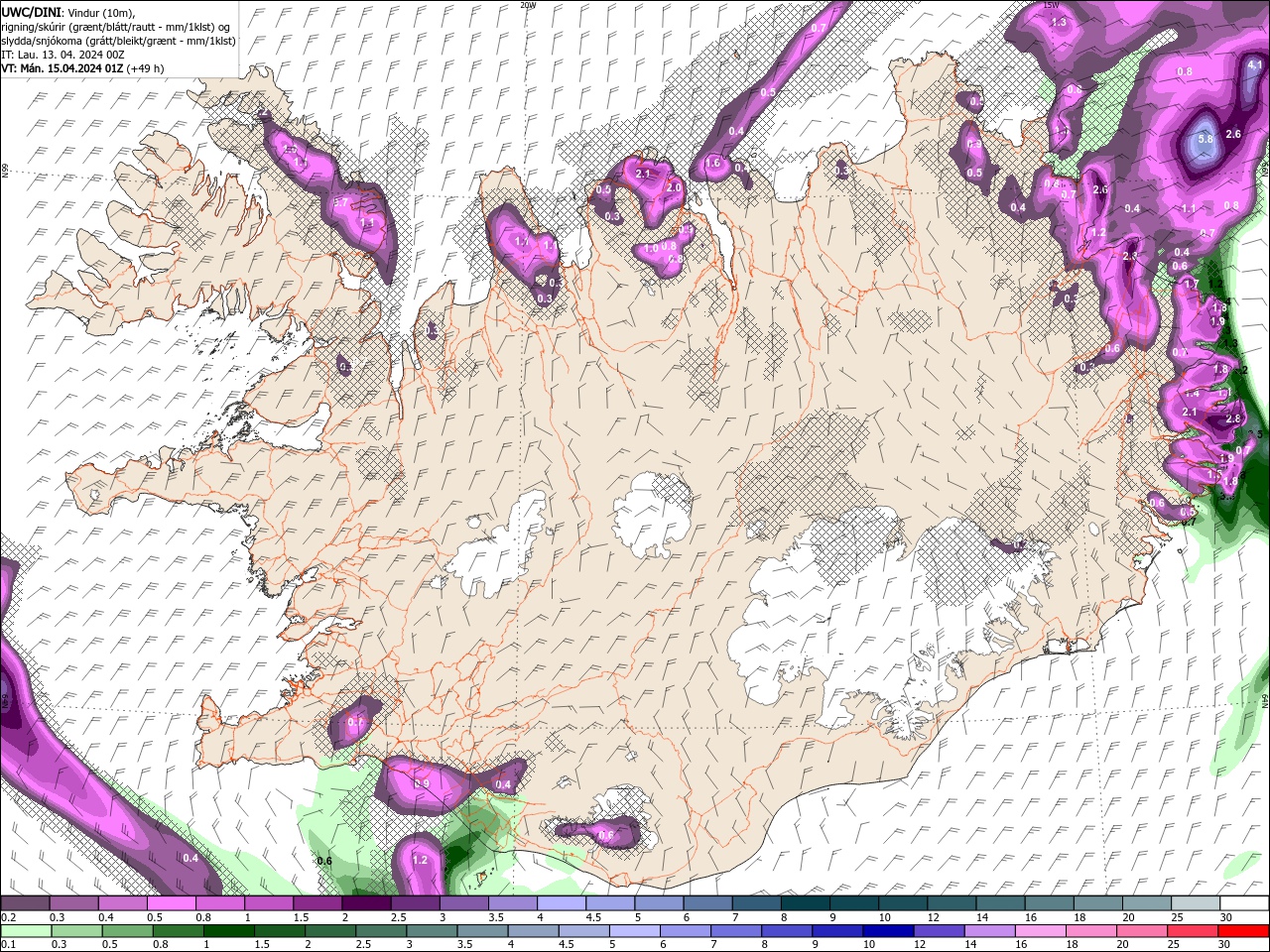This screenshot has width=1270, height=952.
Task: Select the "IT: Lau. 13. 04. 2024 00Z" line
Action: tap(63, 55)
